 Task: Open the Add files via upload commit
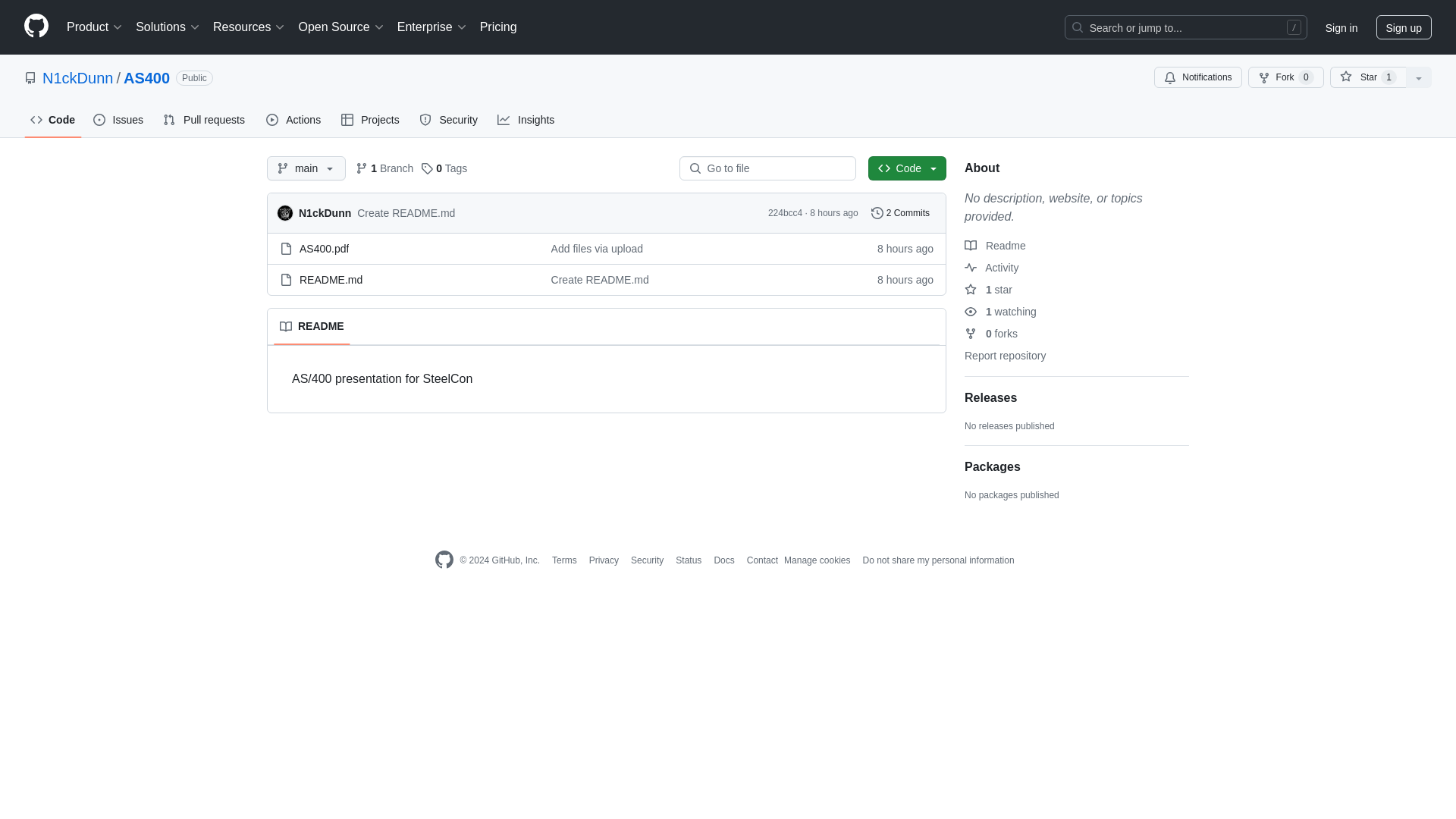(x=597, y=249)
